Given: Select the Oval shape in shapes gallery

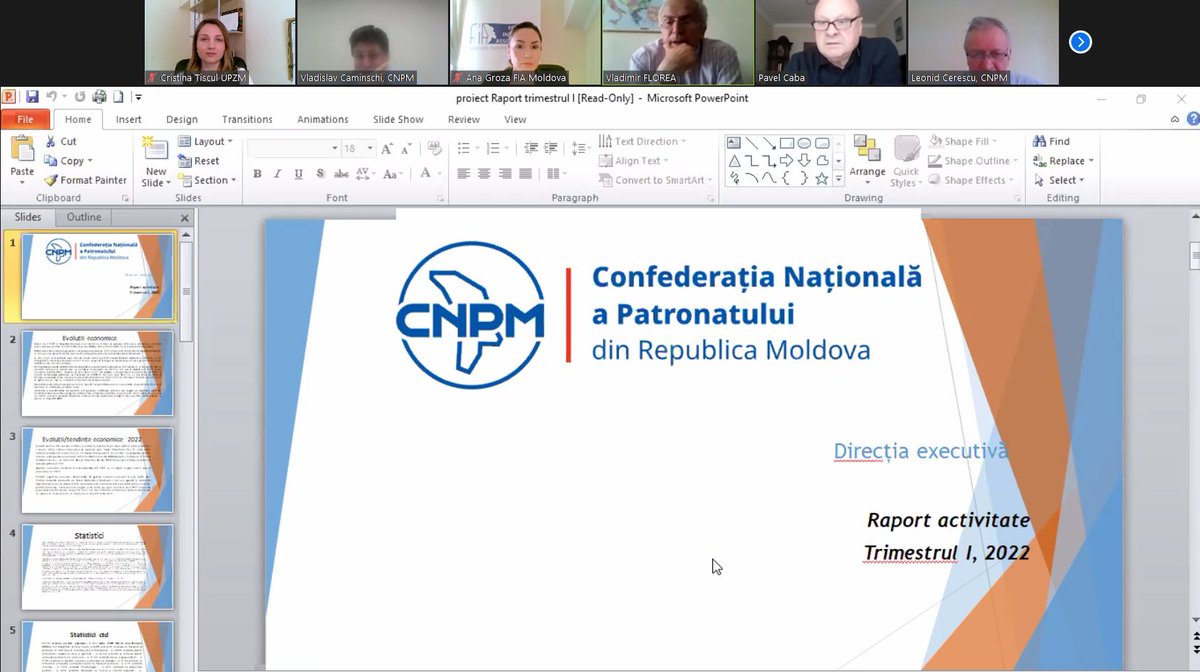Looking at the screenshot, I should click(x=804, y=143).
